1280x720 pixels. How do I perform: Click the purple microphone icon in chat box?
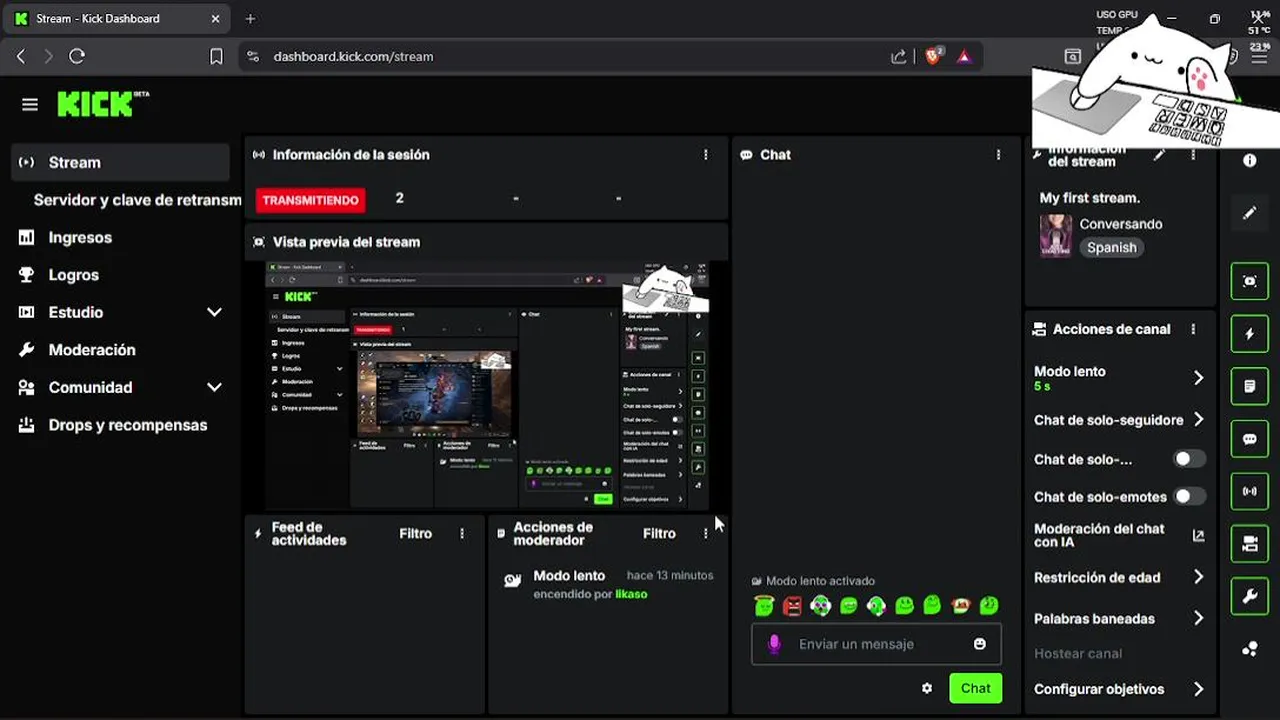pos(774,644)
